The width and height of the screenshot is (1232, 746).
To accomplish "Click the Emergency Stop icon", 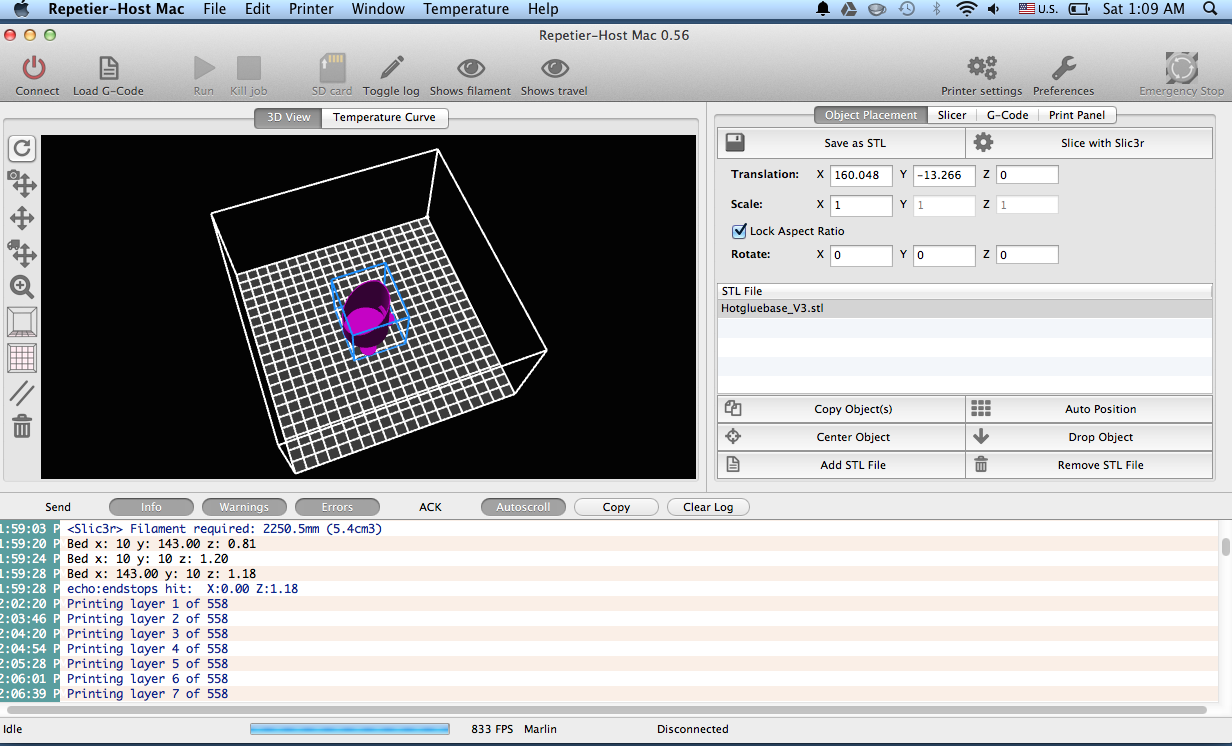I will pos(1181,68).
